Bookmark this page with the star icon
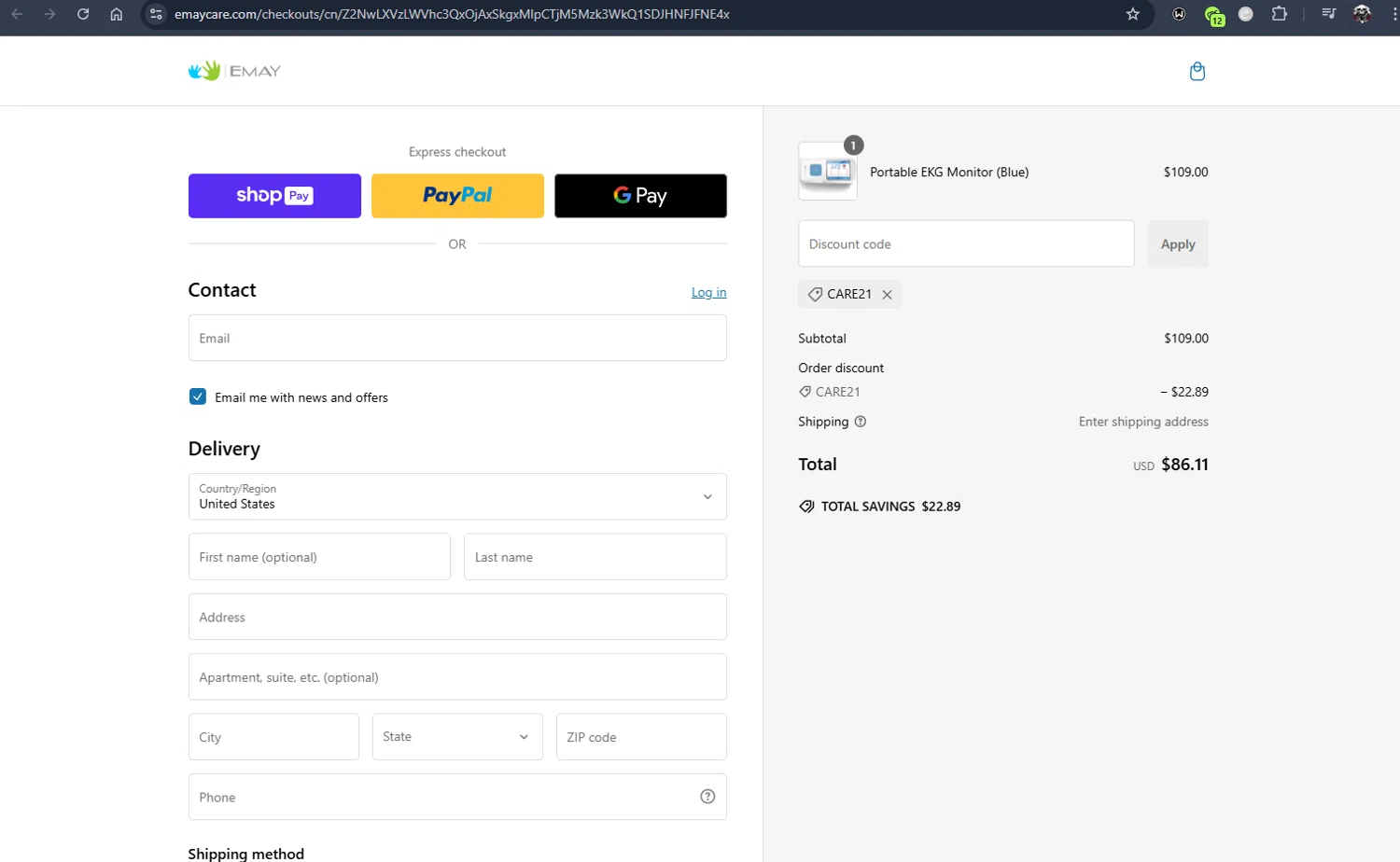 tap(1133, 14)
